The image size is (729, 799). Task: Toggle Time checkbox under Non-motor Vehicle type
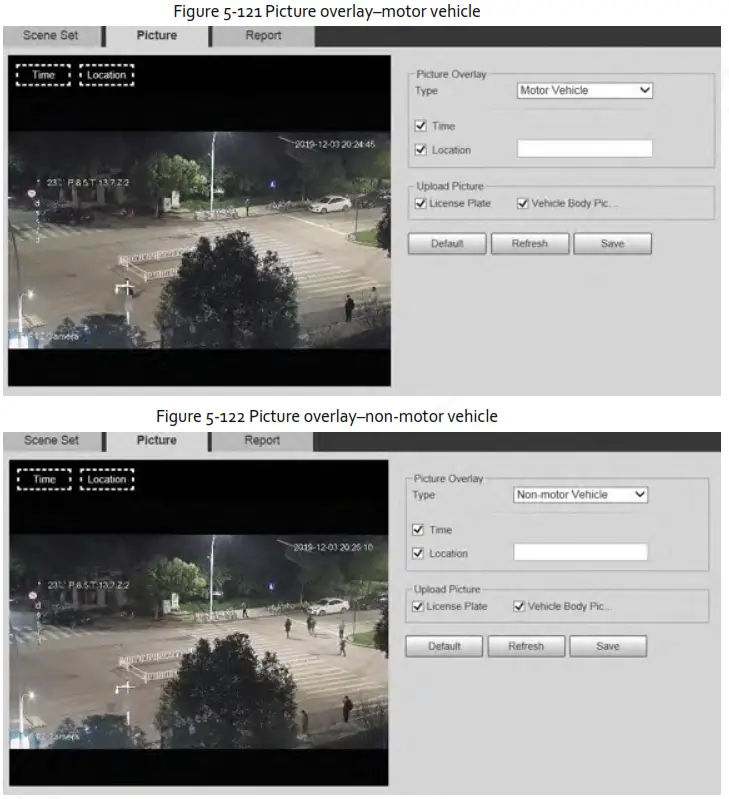(x=418, y=530)
